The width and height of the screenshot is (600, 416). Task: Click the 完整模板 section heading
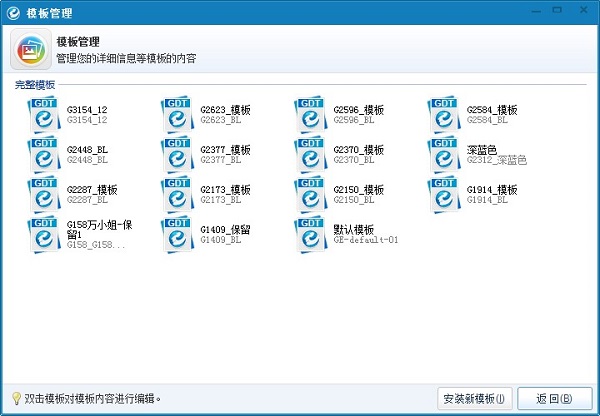(x=35, y=85)
